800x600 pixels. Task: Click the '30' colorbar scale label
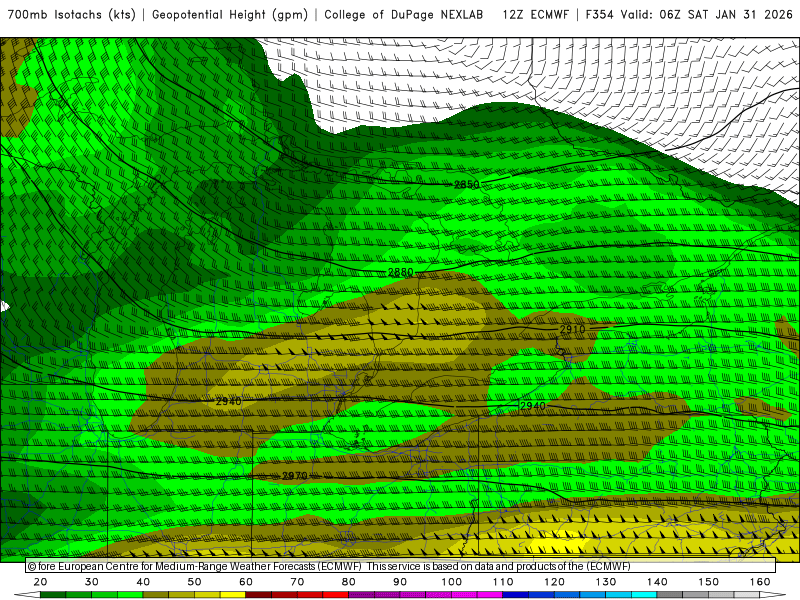click(x=92, y=582)
